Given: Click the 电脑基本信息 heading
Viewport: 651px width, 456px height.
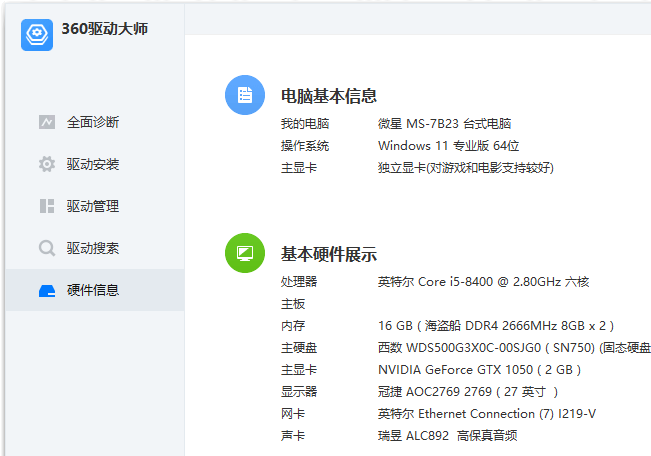Looking at the screenshot, I should coord(329,96).
